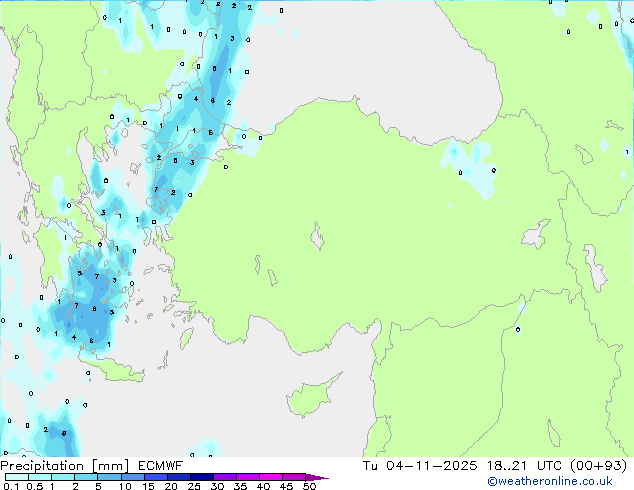Click Lake Urmia on the map
The height and width of the screenshot is (490, 634).
coord(595,268)
